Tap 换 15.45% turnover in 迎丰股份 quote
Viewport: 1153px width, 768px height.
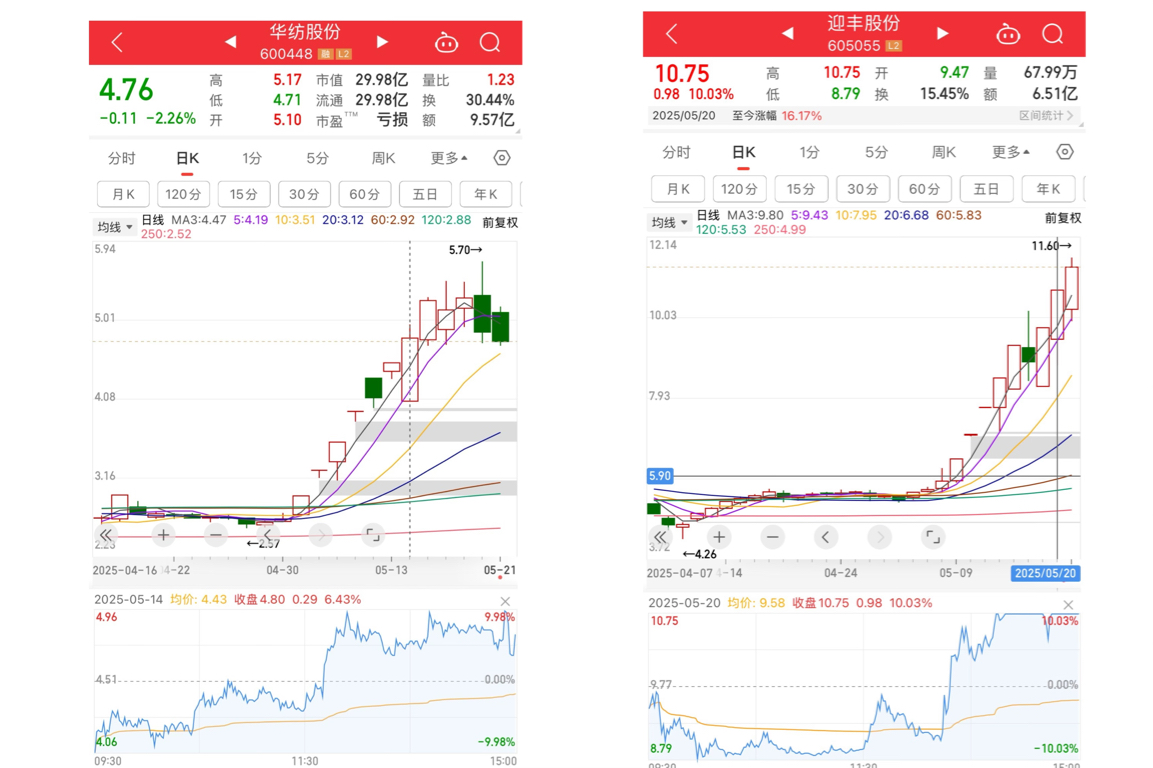(x=921, y=94)
